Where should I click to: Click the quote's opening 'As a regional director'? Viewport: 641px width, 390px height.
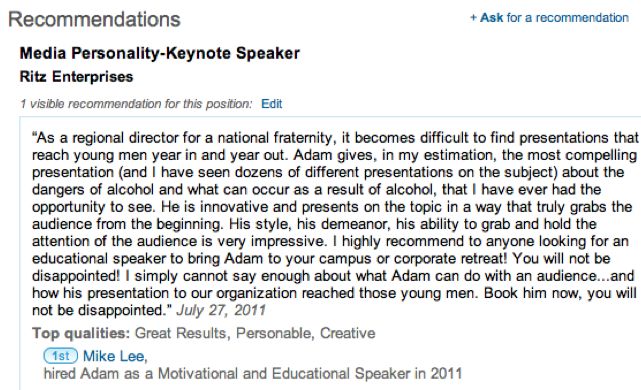pyautogui.click(x=105, y=138)
